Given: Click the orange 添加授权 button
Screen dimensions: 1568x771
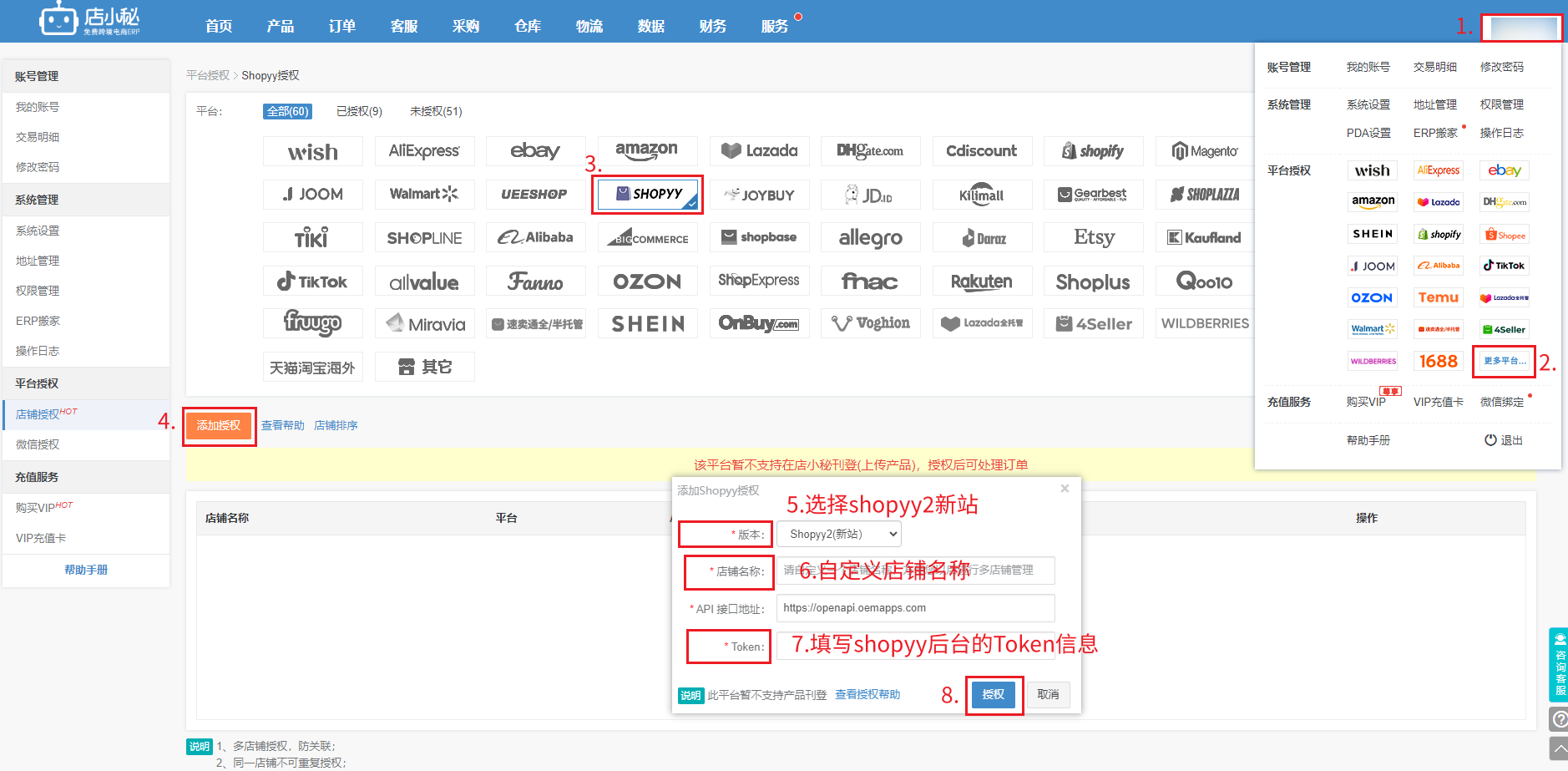Looking at the screenshot, I should tap(219, 425).
